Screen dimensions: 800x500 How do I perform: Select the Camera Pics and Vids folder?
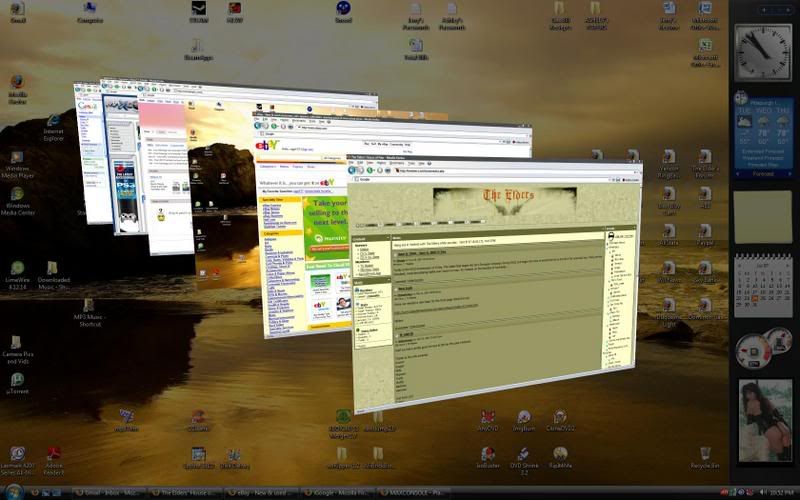coord(17,349)
